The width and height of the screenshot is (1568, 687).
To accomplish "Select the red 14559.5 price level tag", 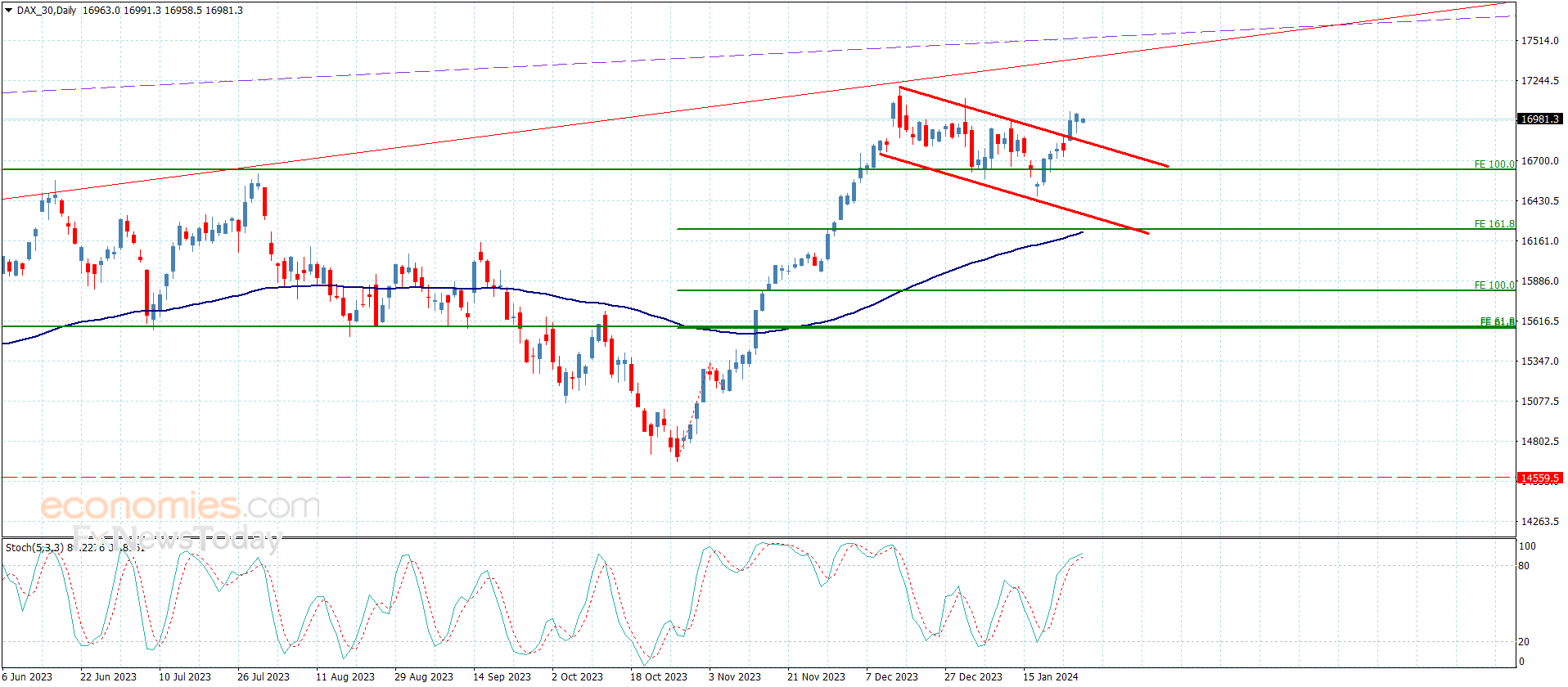I will (x=1539, y=478).
